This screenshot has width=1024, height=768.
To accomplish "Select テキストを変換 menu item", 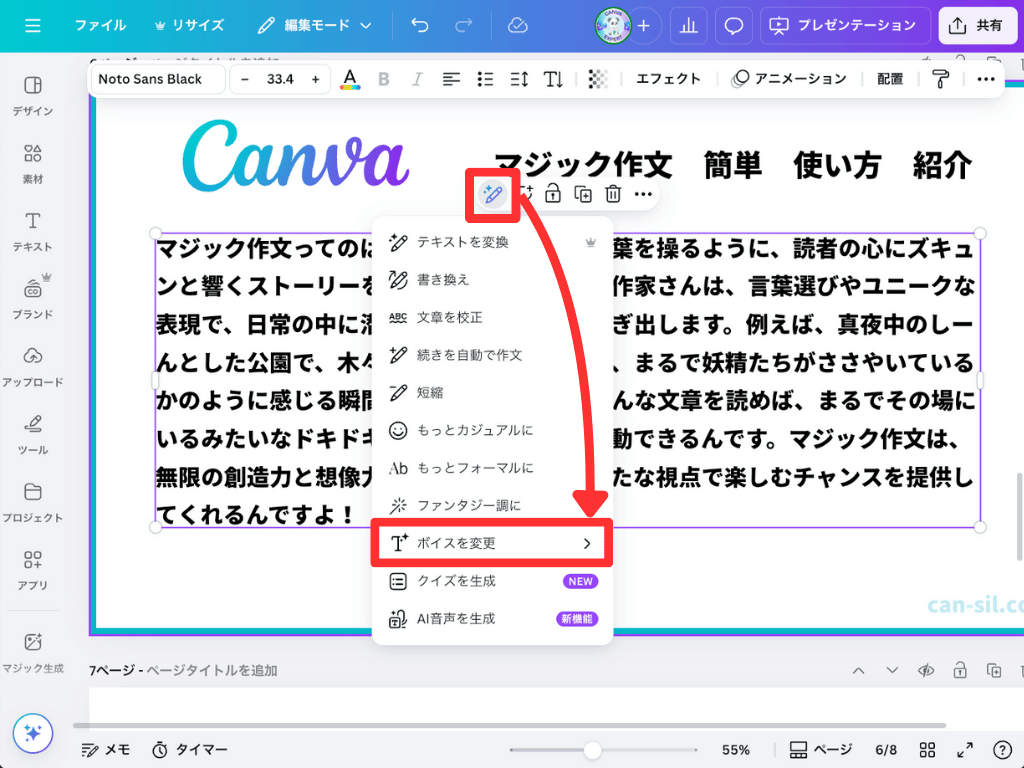I will [492, 242].
